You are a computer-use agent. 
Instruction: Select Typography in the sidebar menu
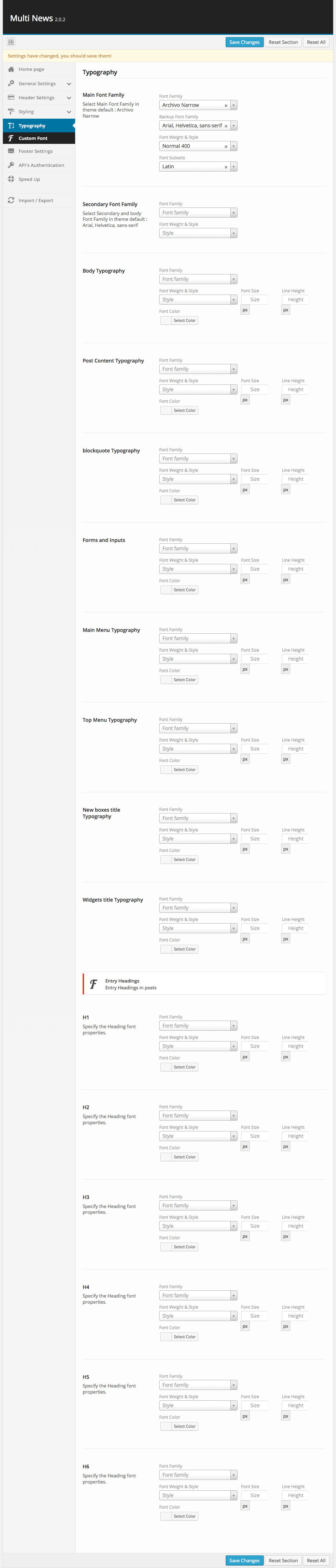pos(32,126)
